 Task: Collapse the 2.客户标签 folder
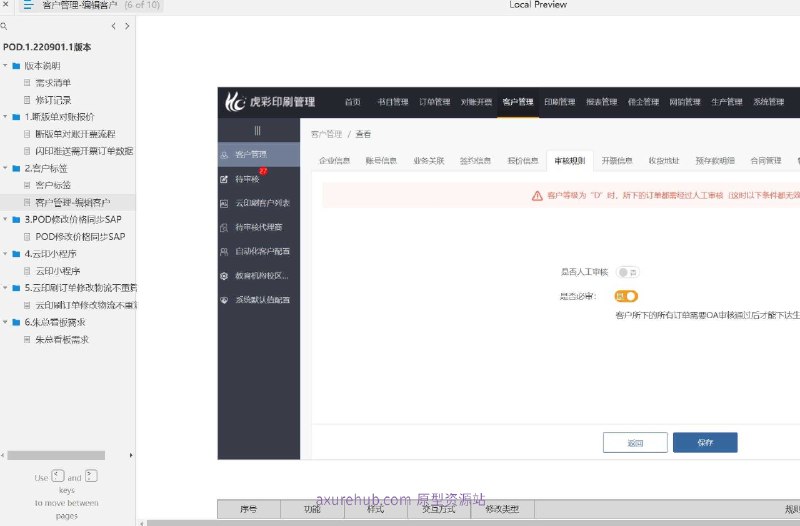(x=5, y=168)
